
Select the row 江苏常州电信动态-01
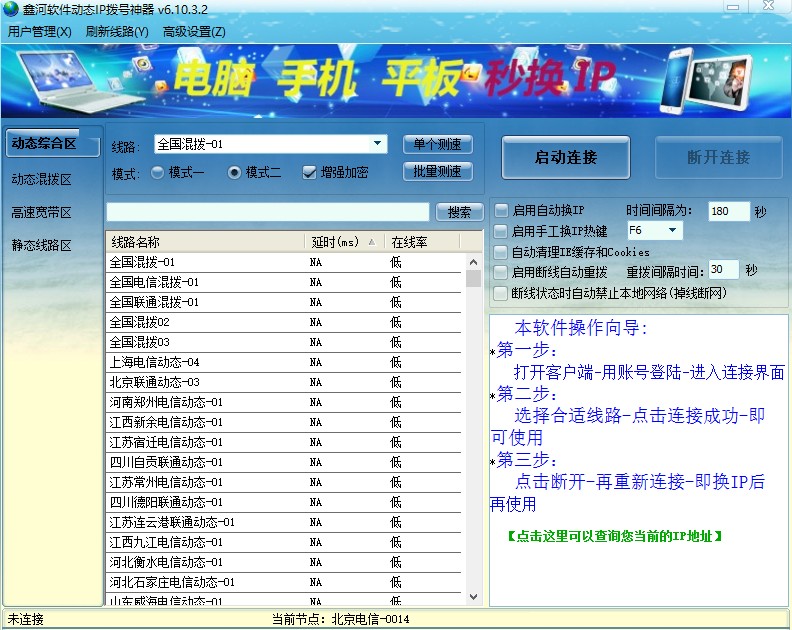[x=284, y=482]
